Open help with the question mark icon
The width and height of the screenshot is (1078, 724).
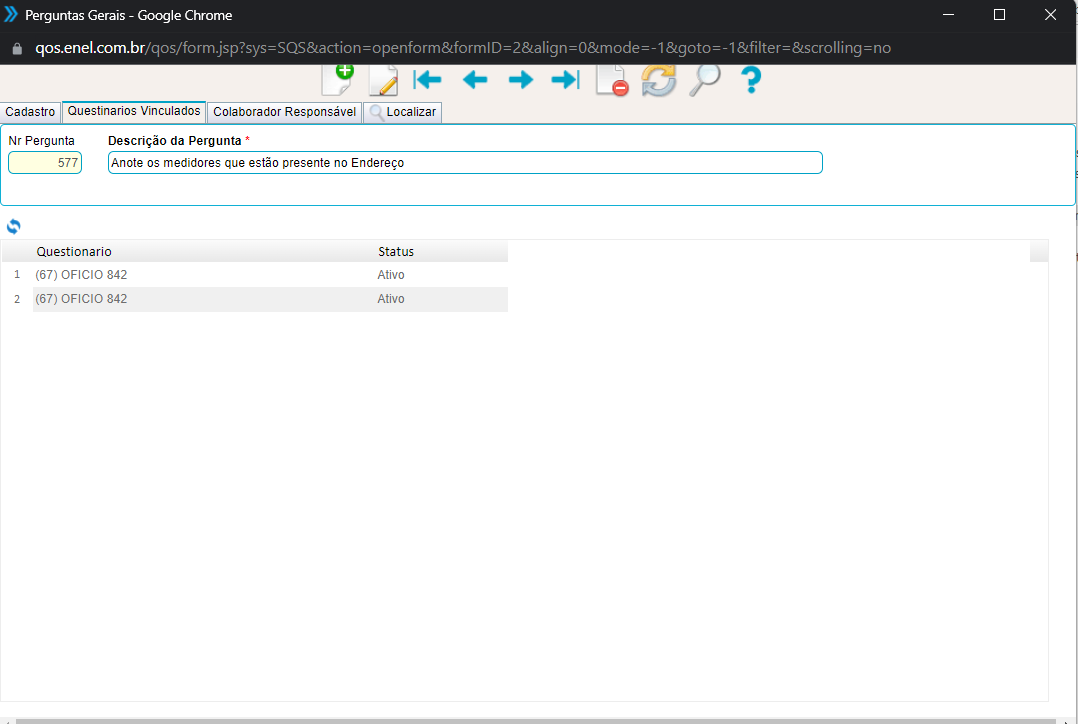coord(750,80)
